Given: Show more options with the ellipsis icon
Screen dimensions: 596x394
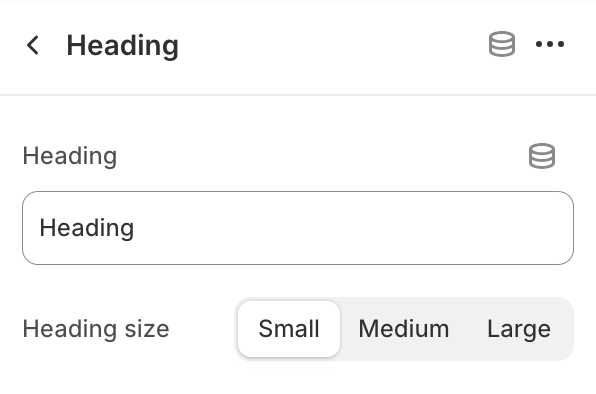Looking at the screenshot, I should coord(550,44).
